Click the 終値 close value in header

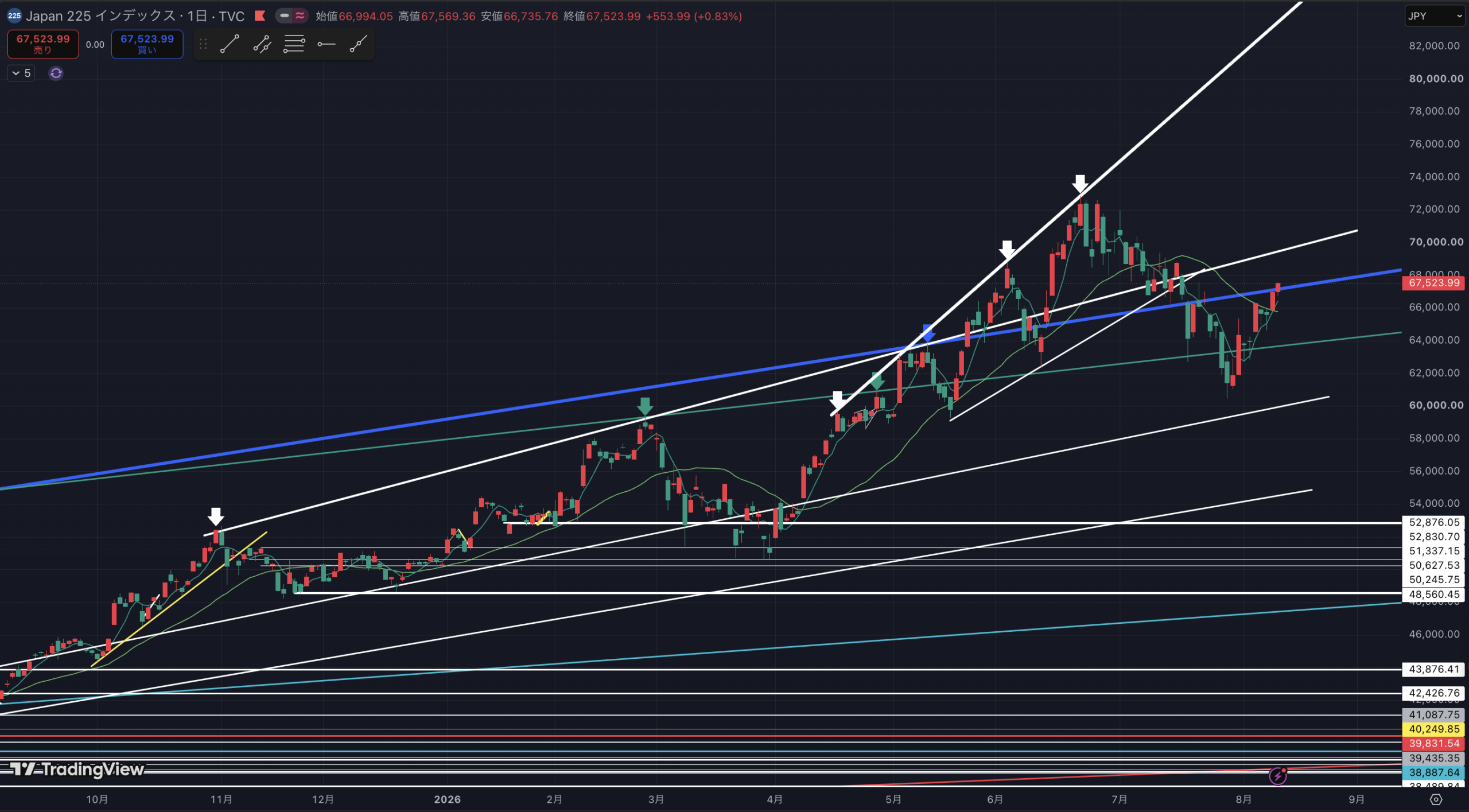tap(613, 16)
